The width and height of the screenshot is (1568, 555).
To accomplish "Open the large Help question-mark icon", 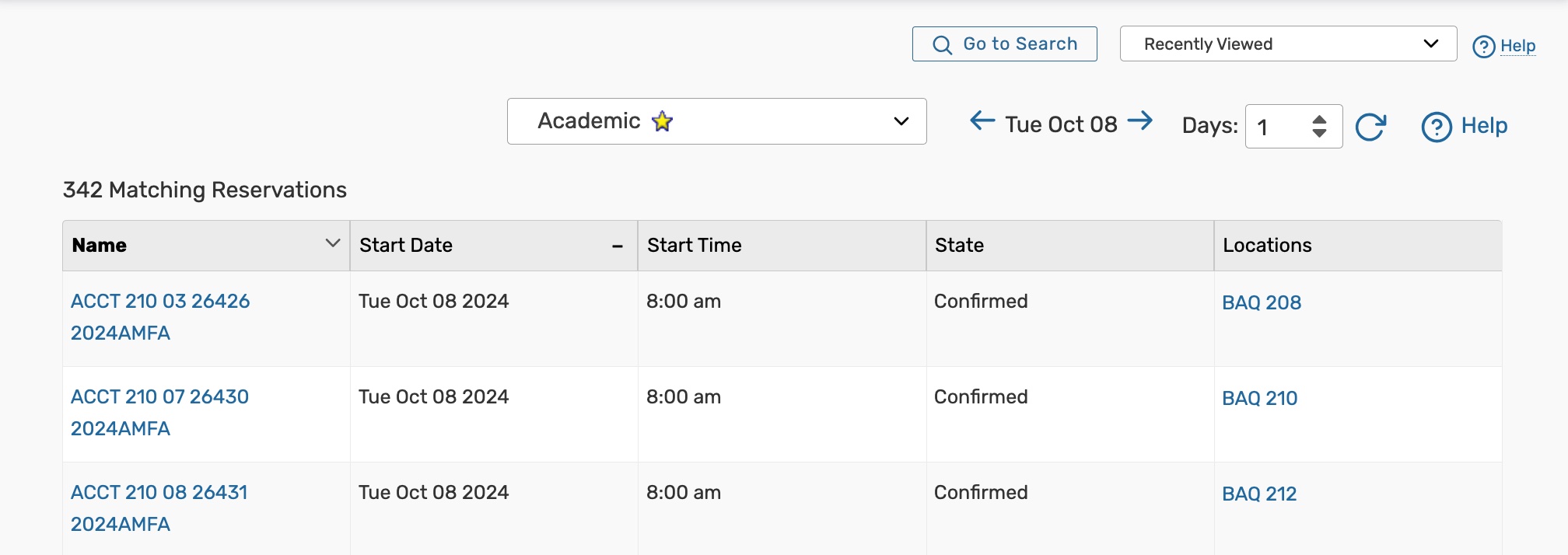I will (1436, 127).
